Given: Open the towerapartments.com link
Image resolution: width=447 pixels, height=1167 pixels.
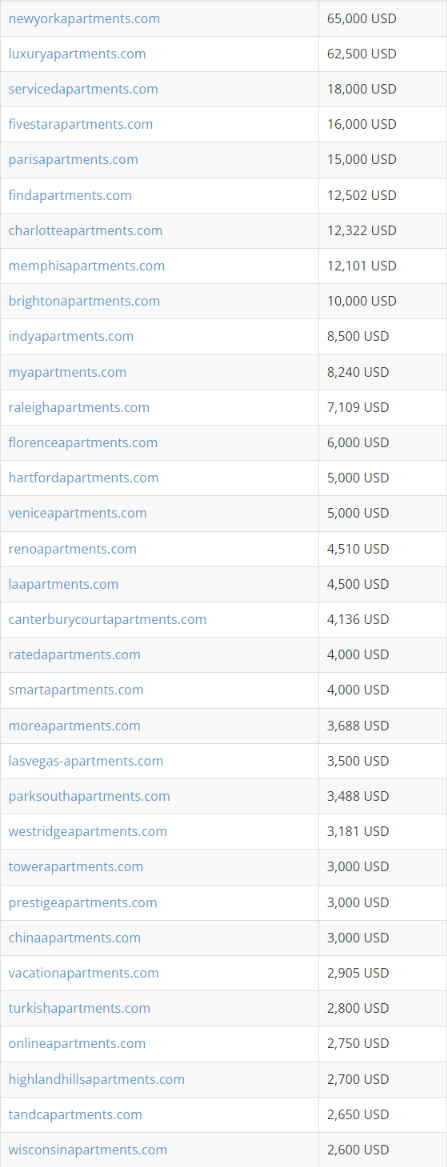Looking at the screenshot, I should [x=76, y=867].
